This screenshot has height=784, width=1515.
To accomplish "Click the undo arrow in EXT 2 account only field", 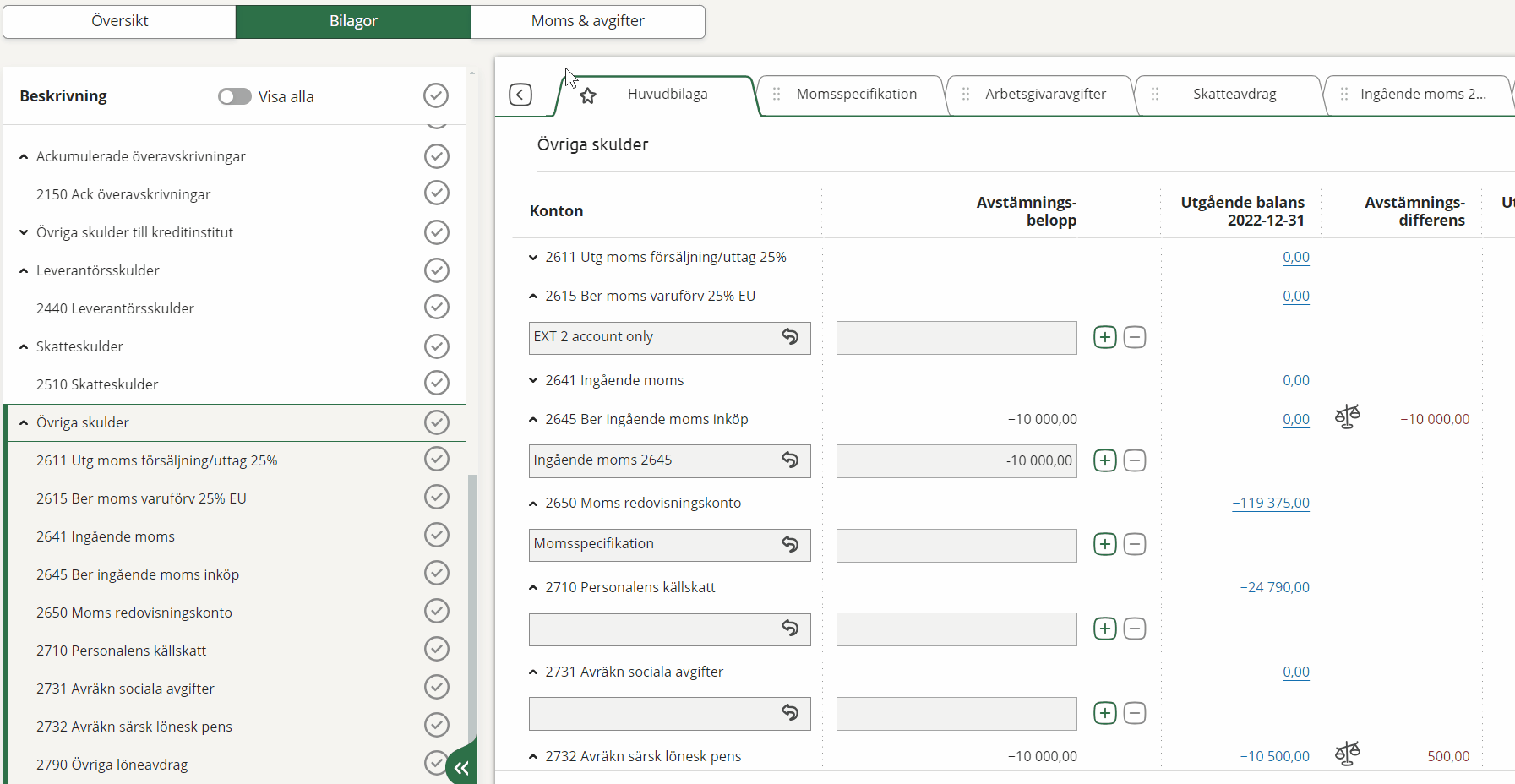I will pos(790,337).
